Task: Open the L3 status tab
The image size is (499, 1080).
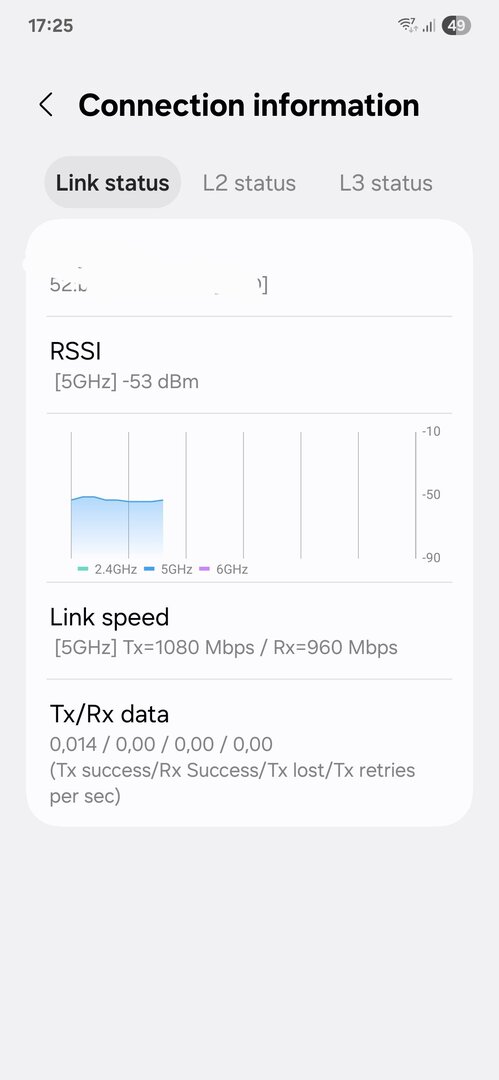Action: 386,183
